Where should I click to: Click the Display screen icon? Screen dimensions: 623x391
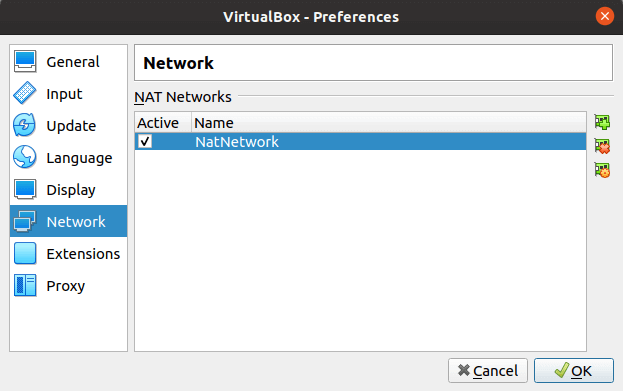(x=25, y=190)
